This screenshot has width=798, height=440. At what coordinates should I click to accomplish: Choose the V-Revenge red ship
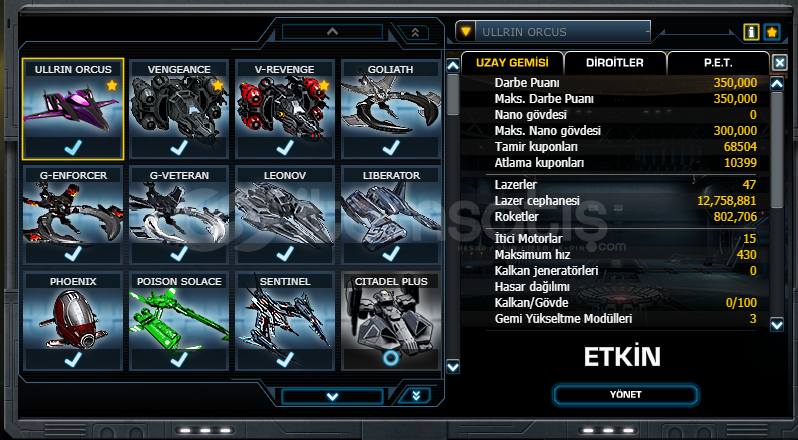pos(284,106)
